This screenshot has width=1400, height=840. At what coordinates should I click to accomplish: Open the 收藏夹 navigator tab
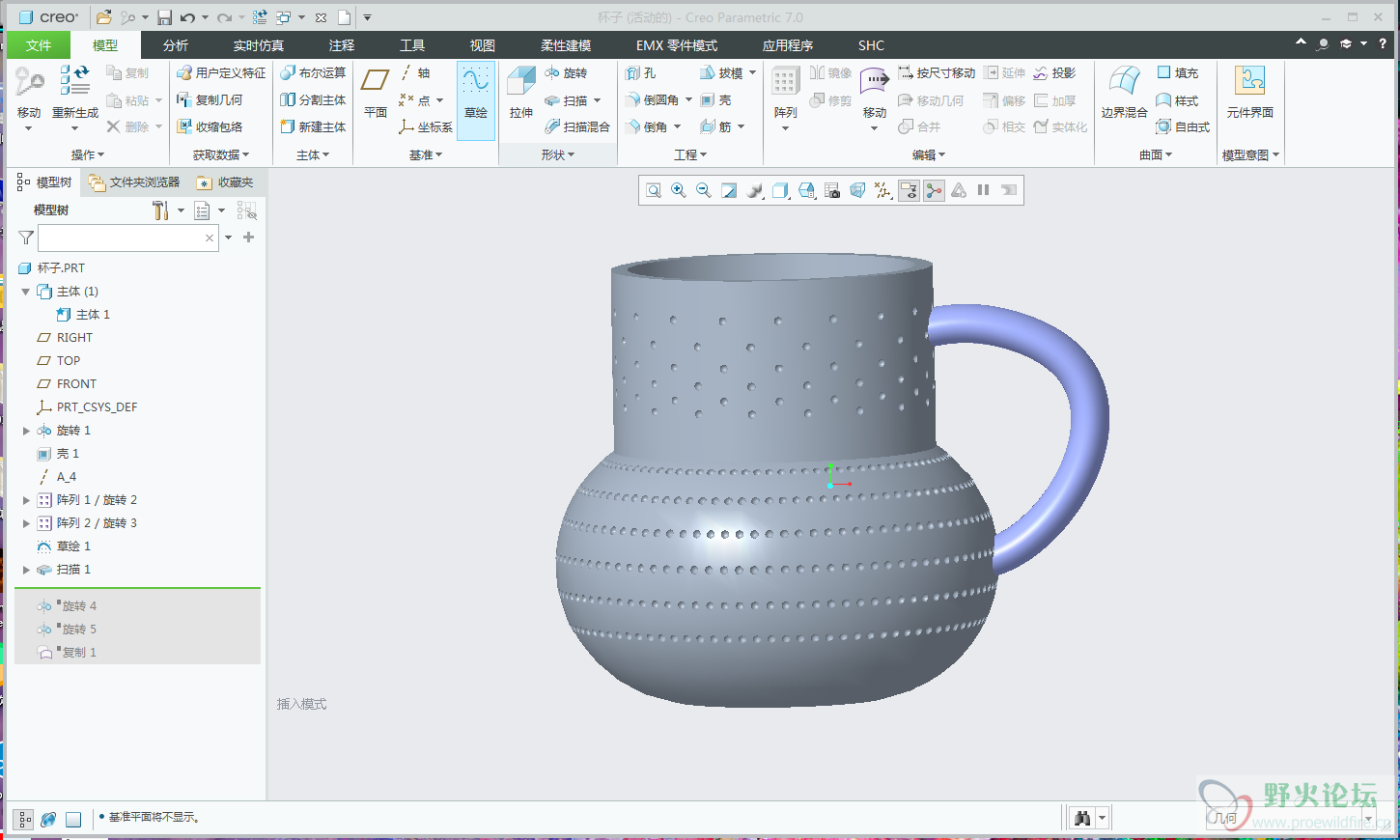225,182
